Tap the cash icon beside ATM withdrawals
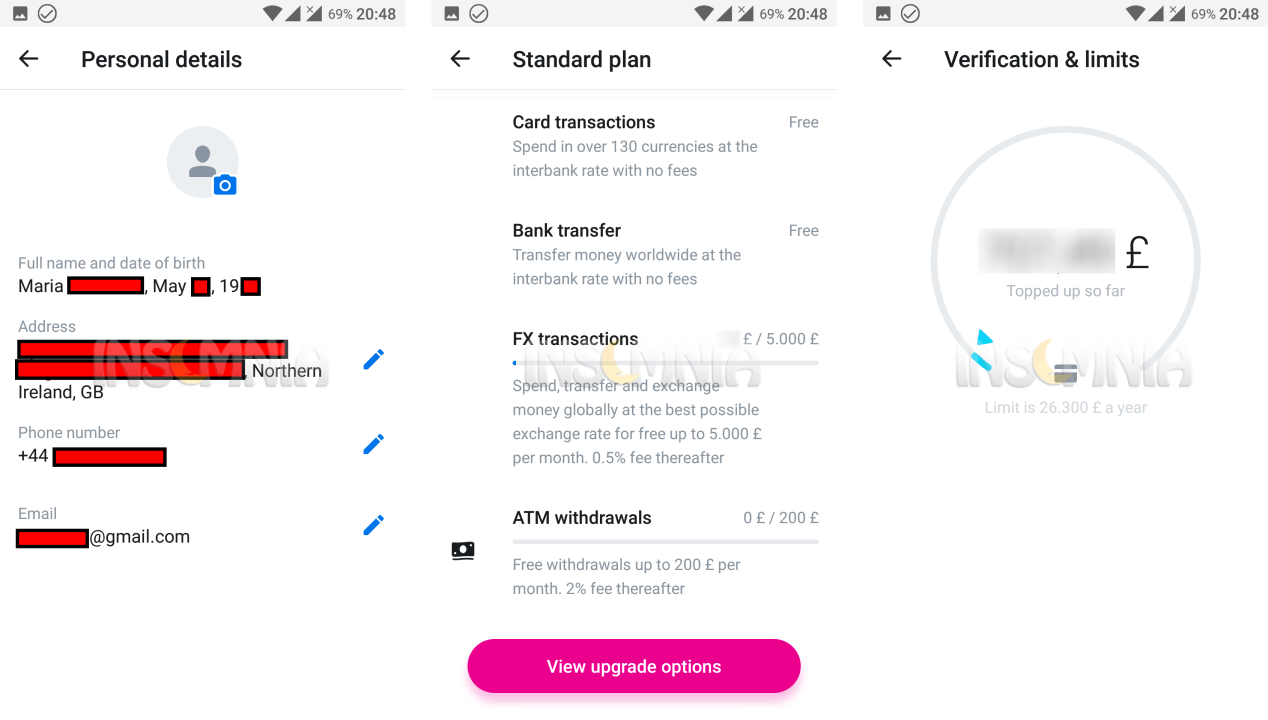Screen dimensions: 1268x720 [463, 550]
